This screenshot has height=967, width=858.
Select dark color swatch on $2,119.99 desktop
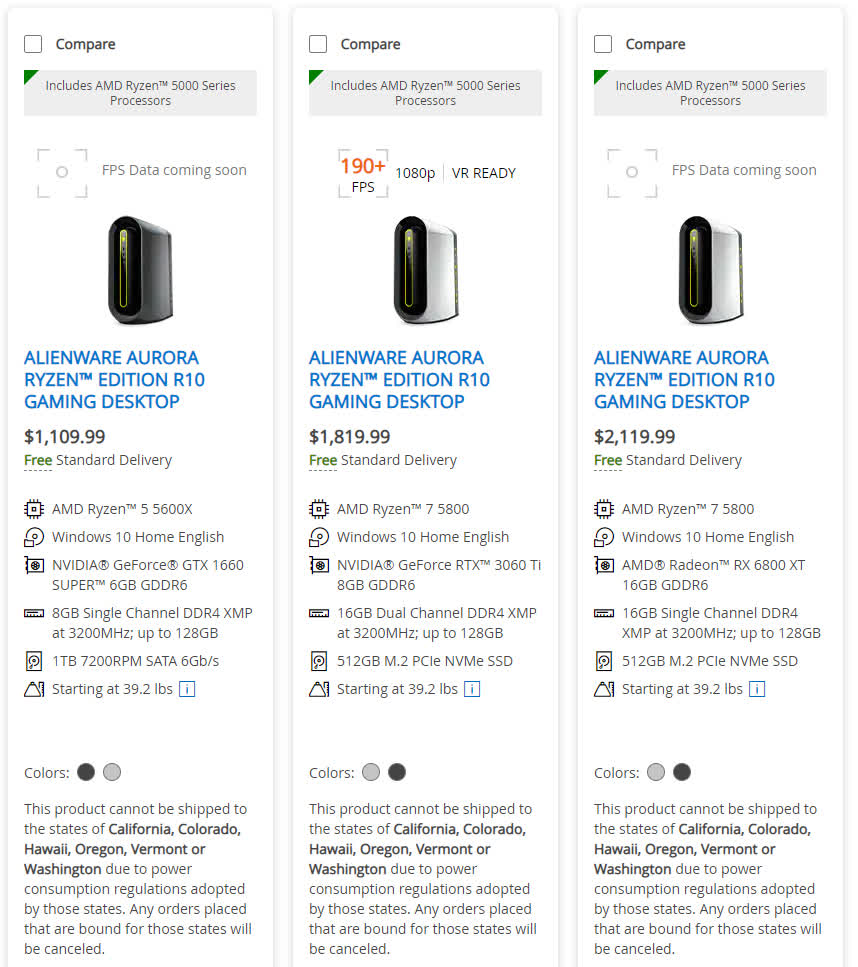[682, 772]
